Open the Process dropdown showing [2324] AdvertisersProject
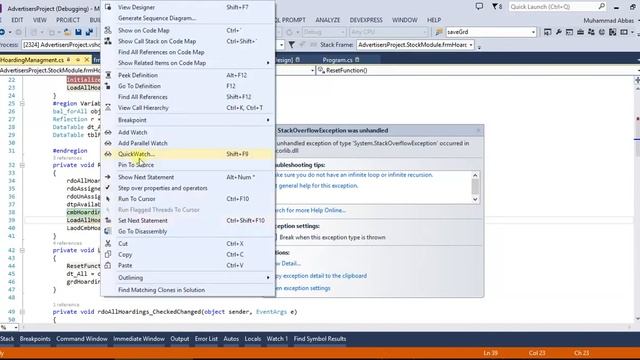 pyautogui.click(x=281, y=44)
